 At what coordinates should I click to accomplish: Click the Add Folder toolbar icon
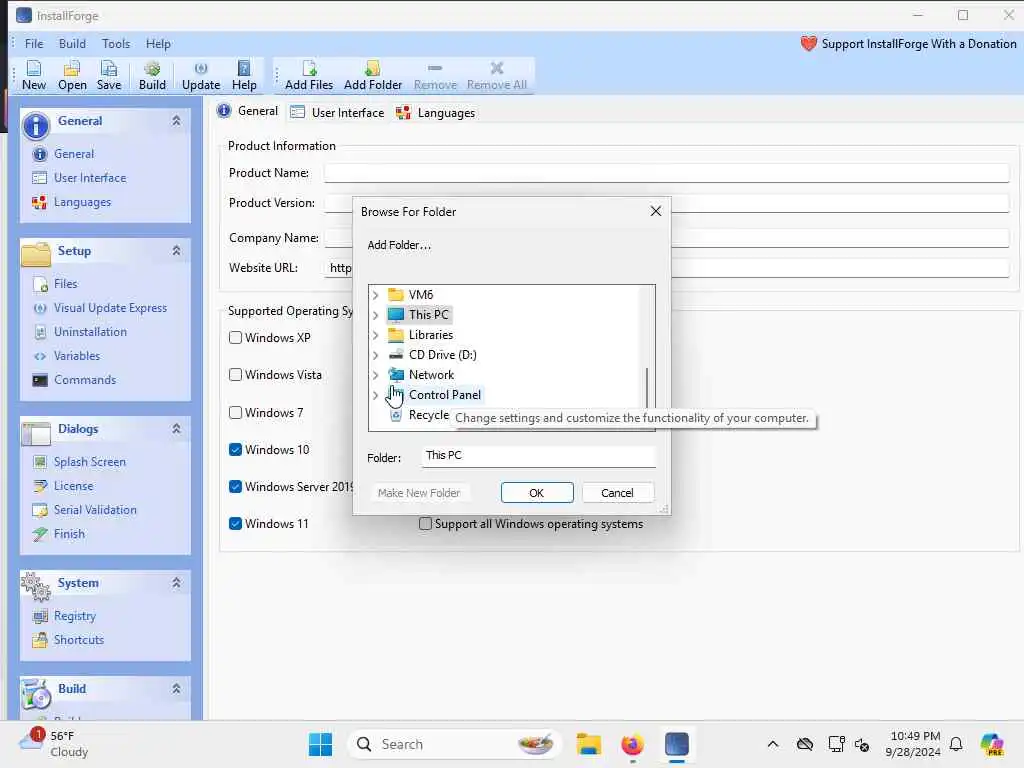pos(373,75)
